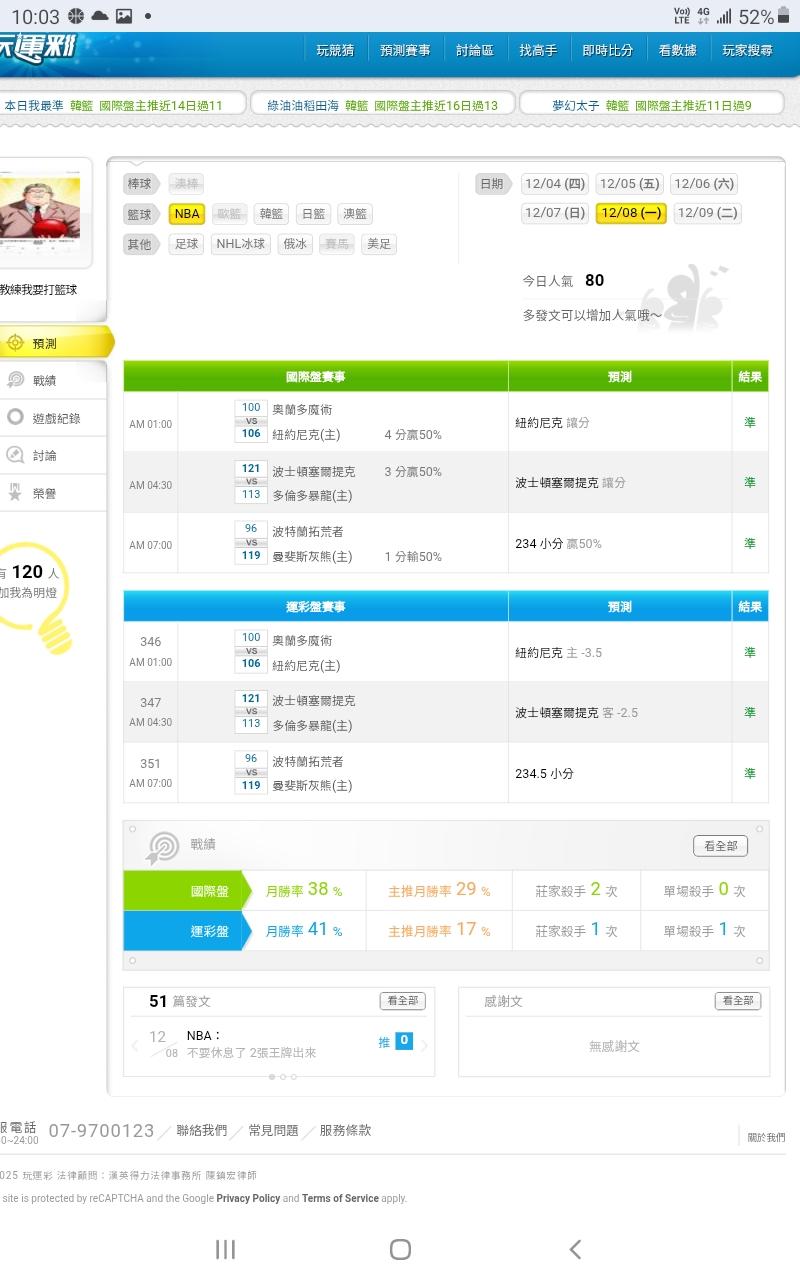
Task: Select the NBA league filter
Action: pyautogui.click(x=187, y=214)
